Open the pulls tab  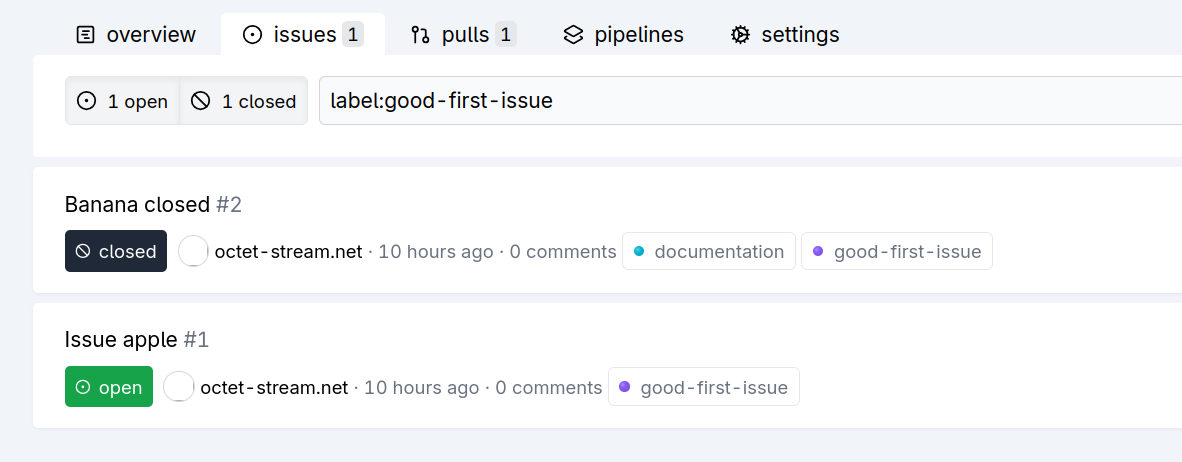[x=463, y=35]
